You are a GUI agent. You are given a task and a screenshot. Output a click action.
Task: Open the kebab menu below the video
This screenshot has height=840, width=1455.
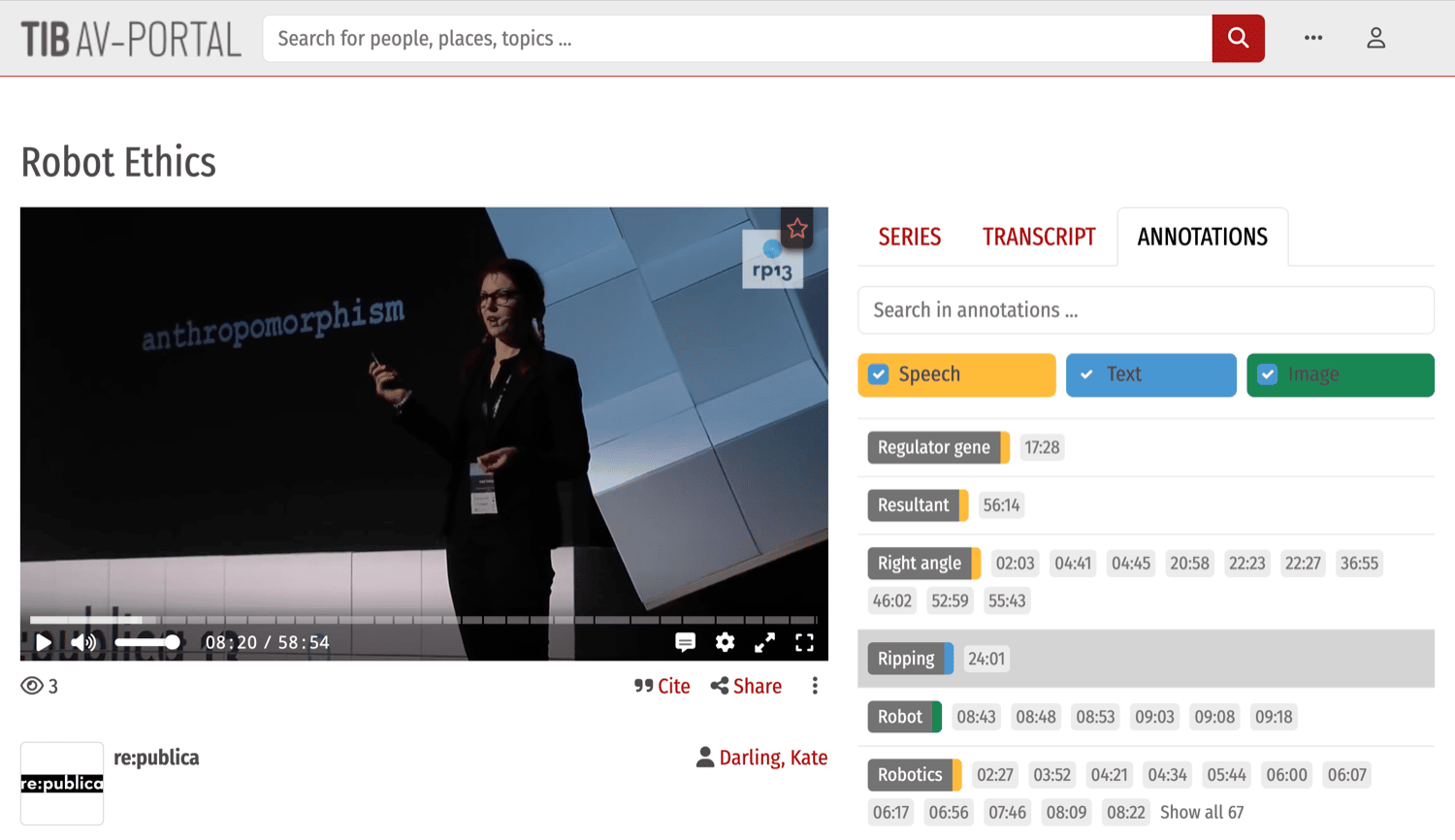(x=815, y=686)
